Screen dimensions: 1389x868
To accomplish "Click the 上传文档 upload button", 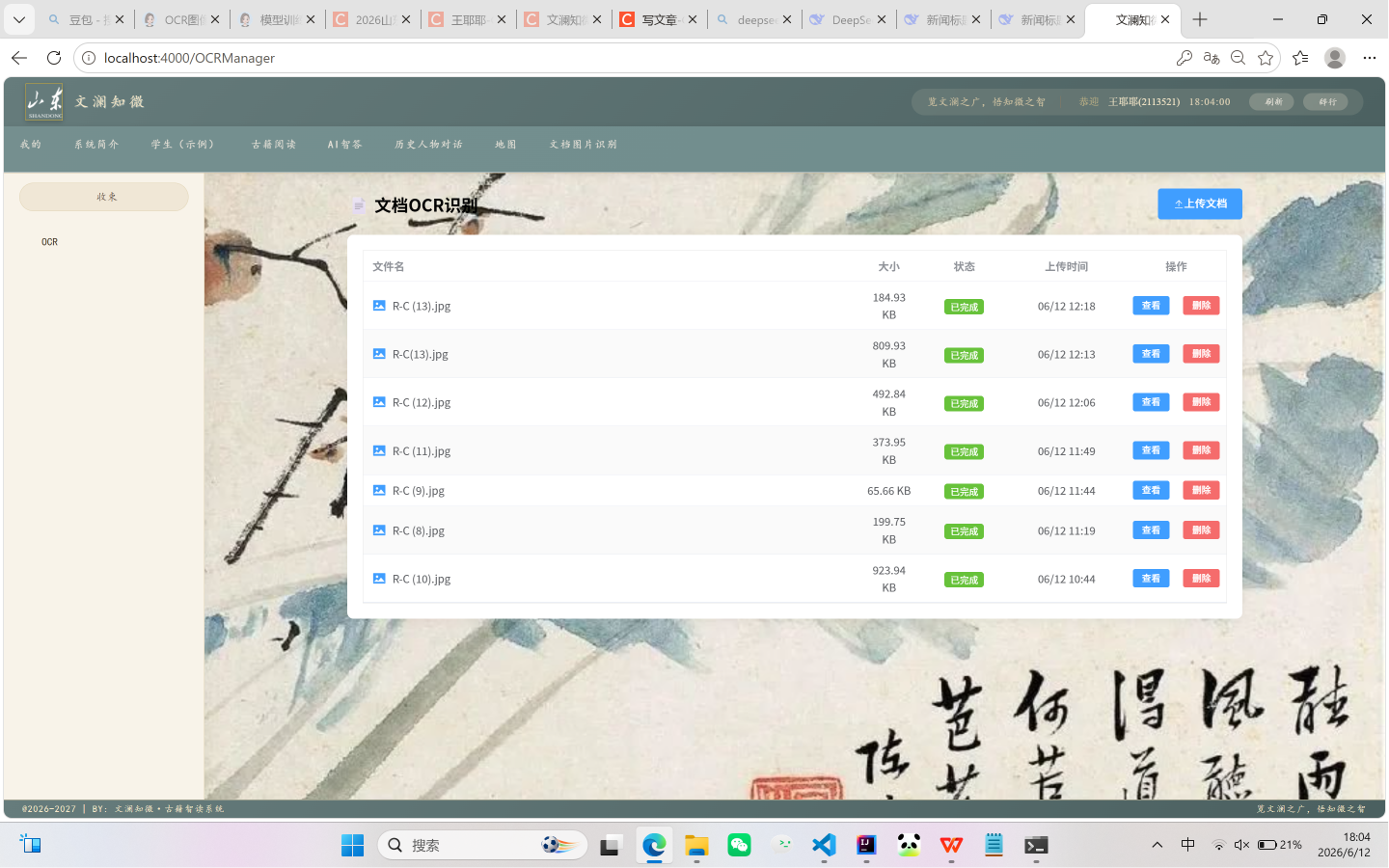I will tap(1200, 203).
